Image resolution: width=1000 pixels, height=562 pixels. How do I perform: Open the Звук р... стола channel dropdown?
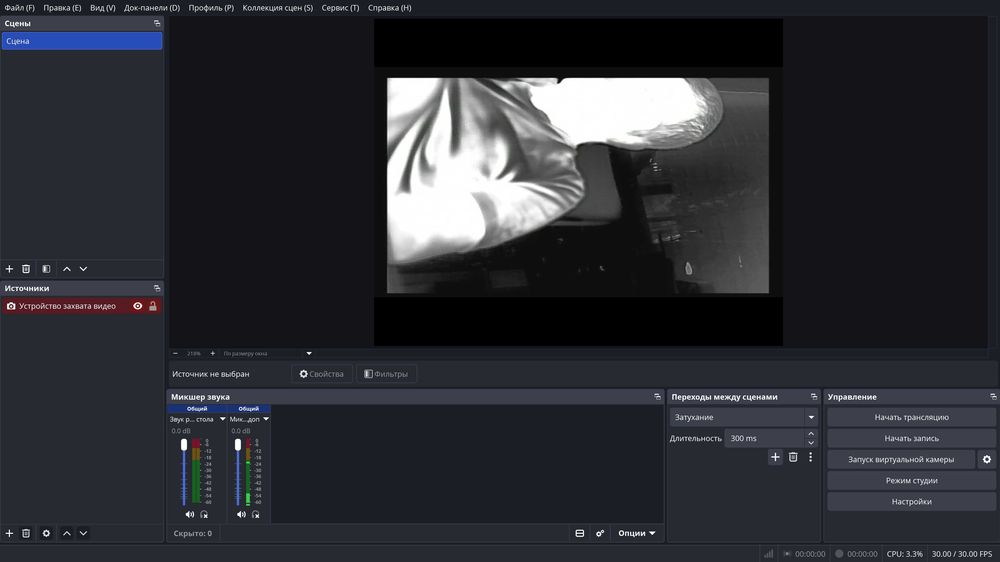(x=223, y=419)
